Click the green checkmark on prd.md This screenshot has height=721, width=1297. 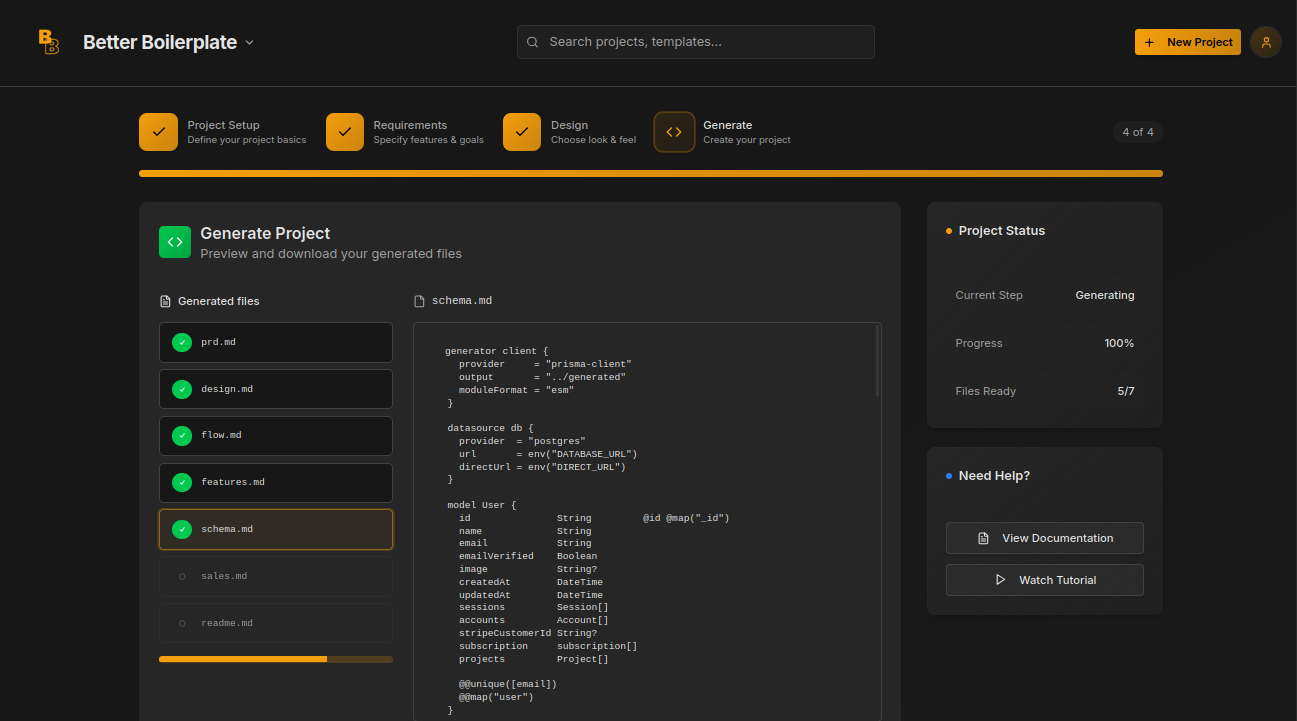click(182, 342)
